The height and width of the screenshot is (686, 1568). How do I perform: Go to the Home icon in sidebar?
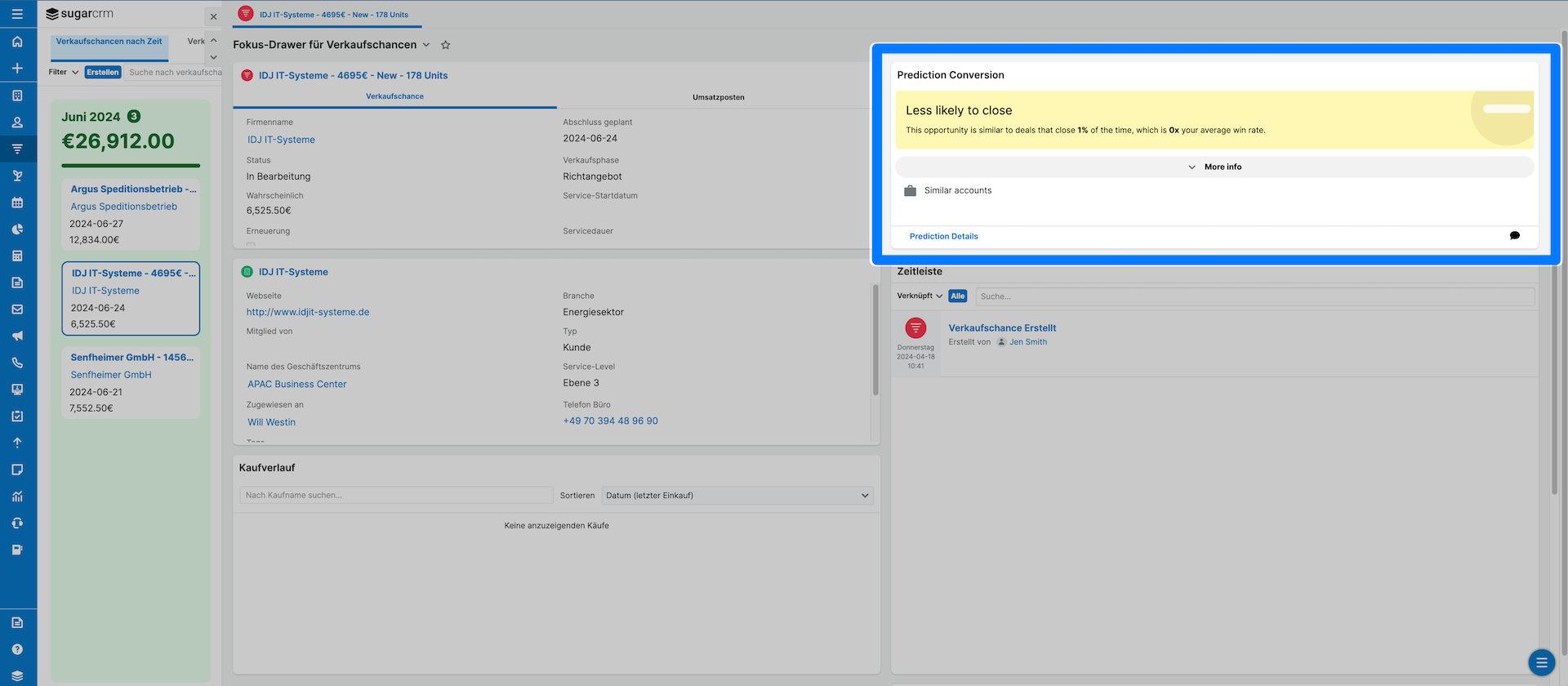click(x=17, y=42)
